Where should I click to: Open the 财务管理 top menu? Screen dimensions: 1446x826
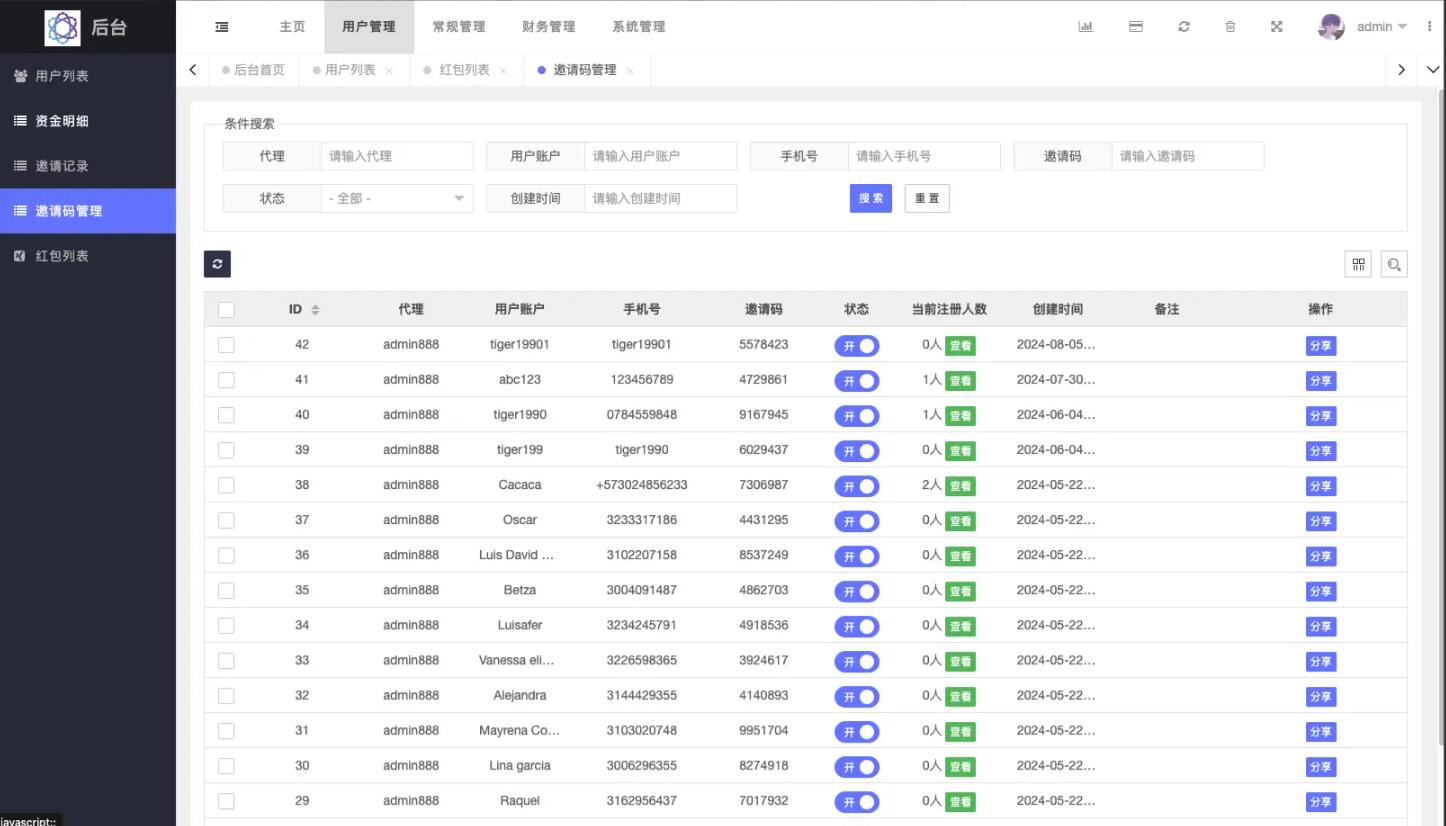tap(548, 27)
